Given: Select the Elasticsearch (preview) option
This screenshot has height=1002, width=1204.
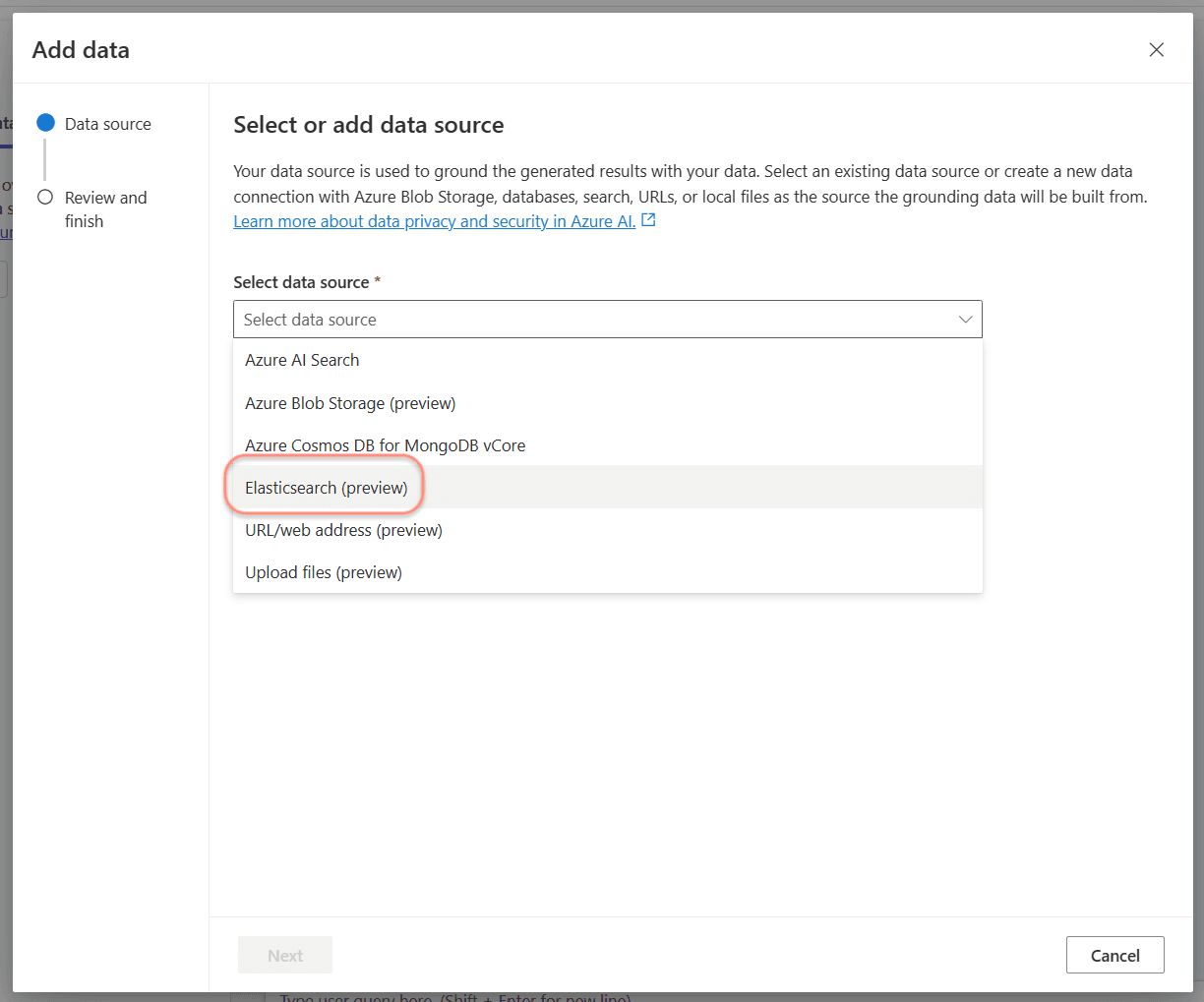Looking at the screenshot, I should tap(327, 487).
